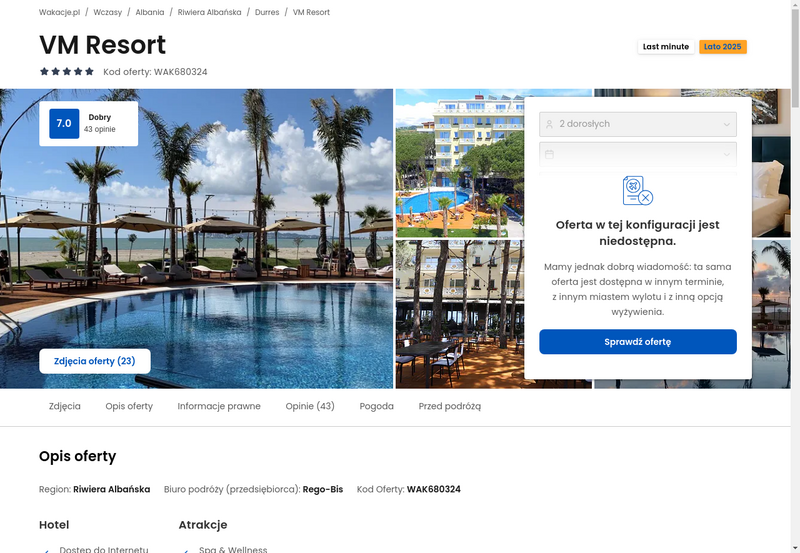This screenshot has height=553, width=800.
Task: Open the hotel building aerial photo thumbnail
Action: (460, 163)
